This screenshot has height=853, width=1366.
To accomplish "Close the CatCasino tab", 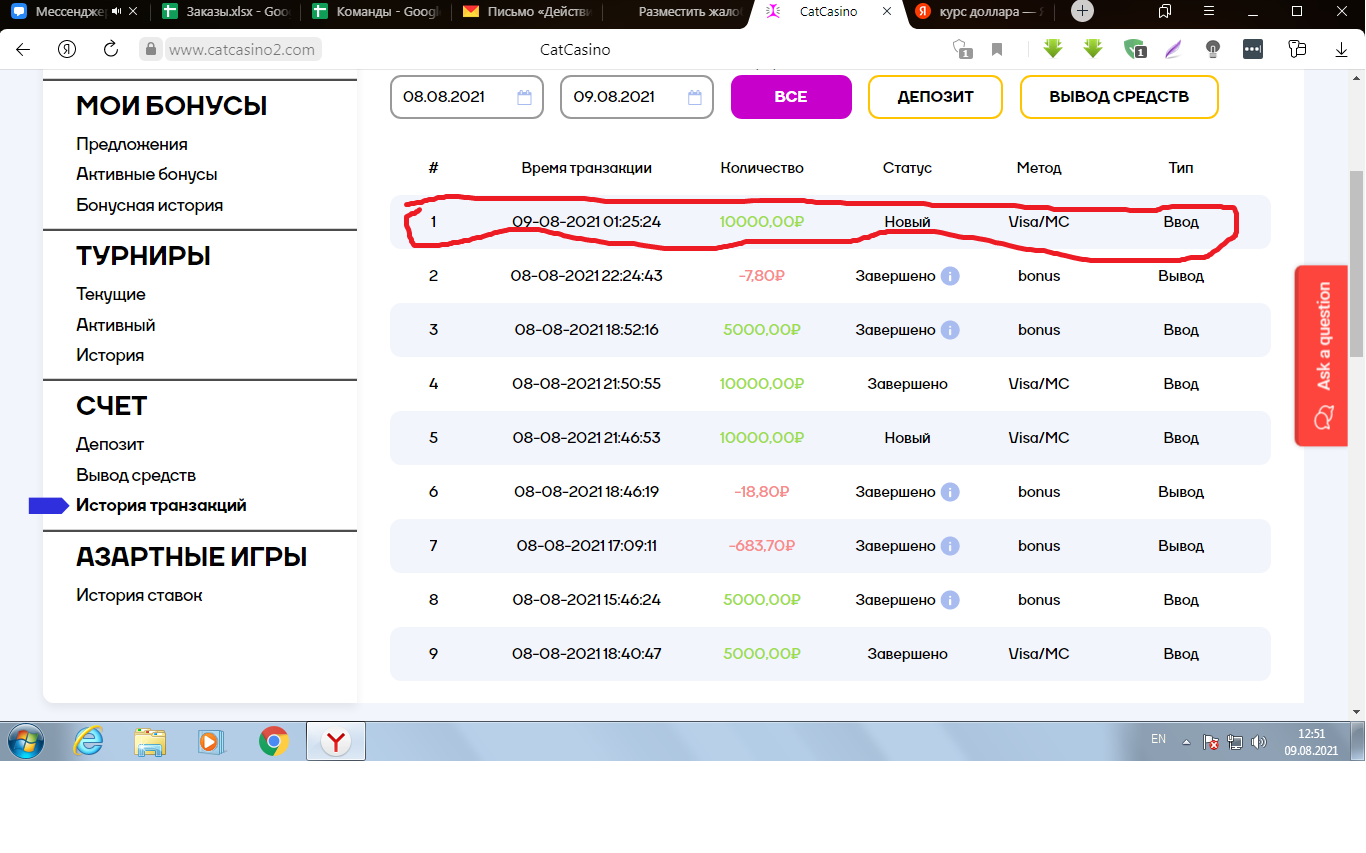I will [886, 12].
